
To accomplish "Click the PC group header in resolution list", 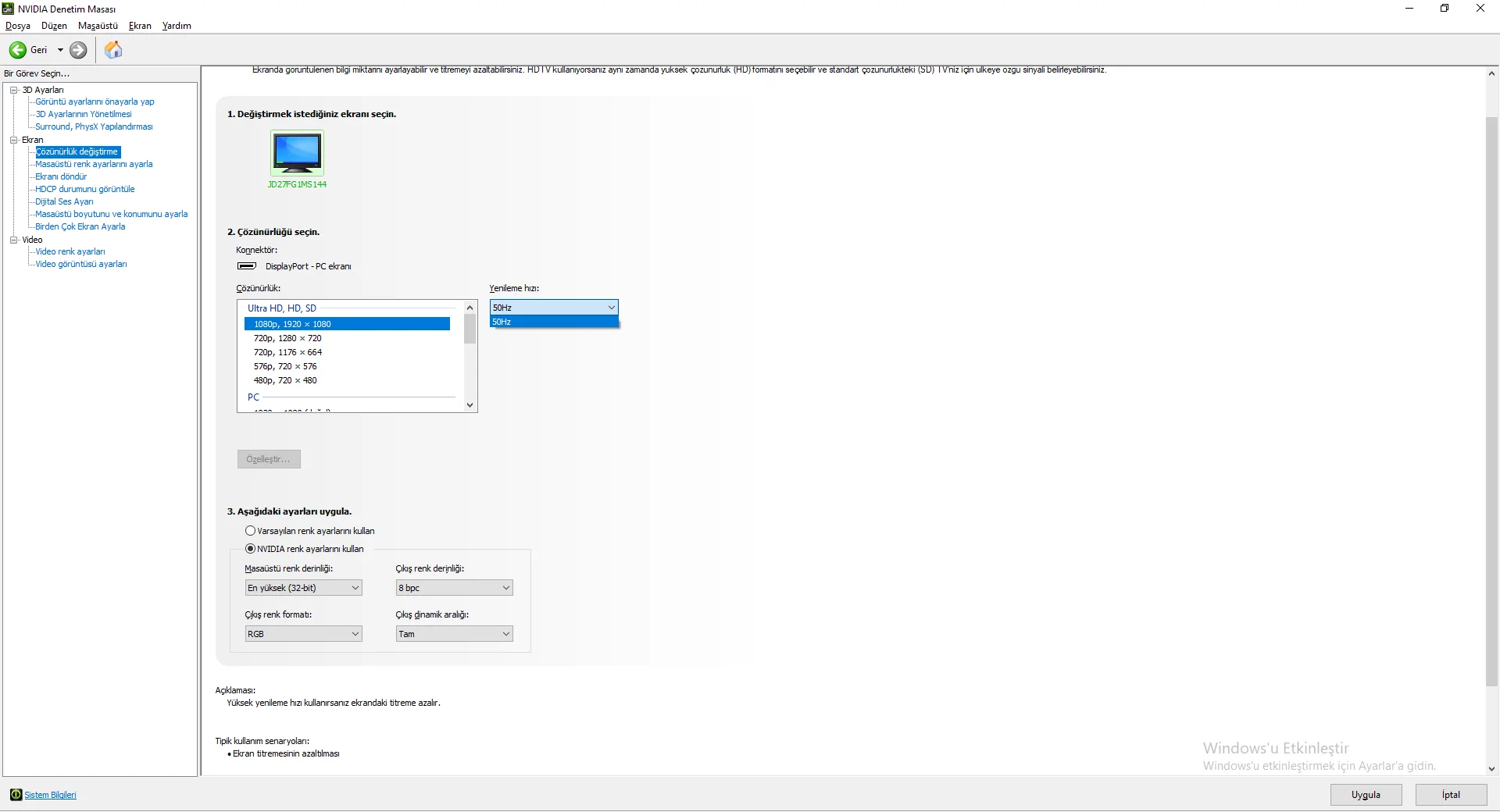I will (x=253, y=397).
